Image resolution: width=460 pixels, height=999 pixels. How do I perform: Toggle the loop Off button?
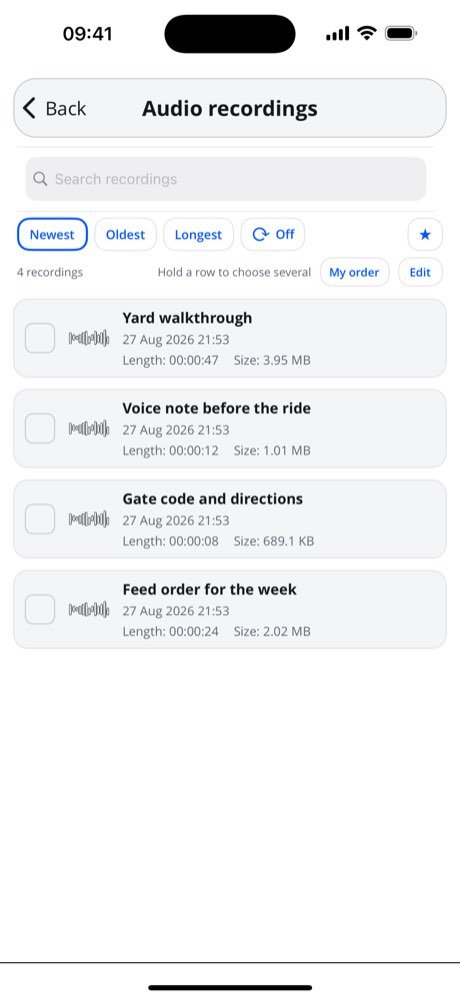pyautogui.click(x=273, y=234)
